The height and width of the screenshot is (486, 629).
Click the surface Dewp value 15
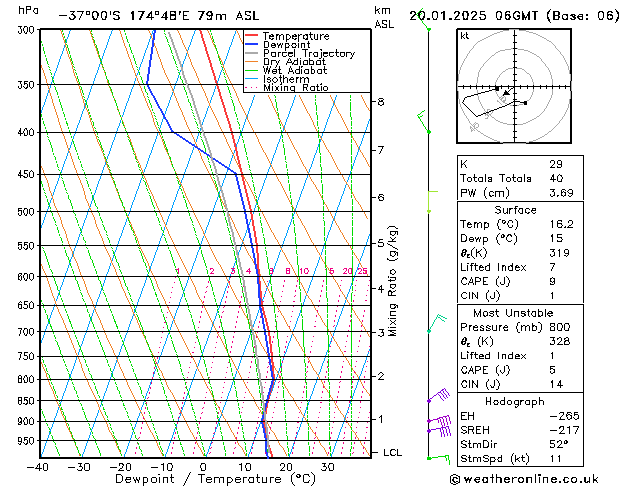[556, 238]
